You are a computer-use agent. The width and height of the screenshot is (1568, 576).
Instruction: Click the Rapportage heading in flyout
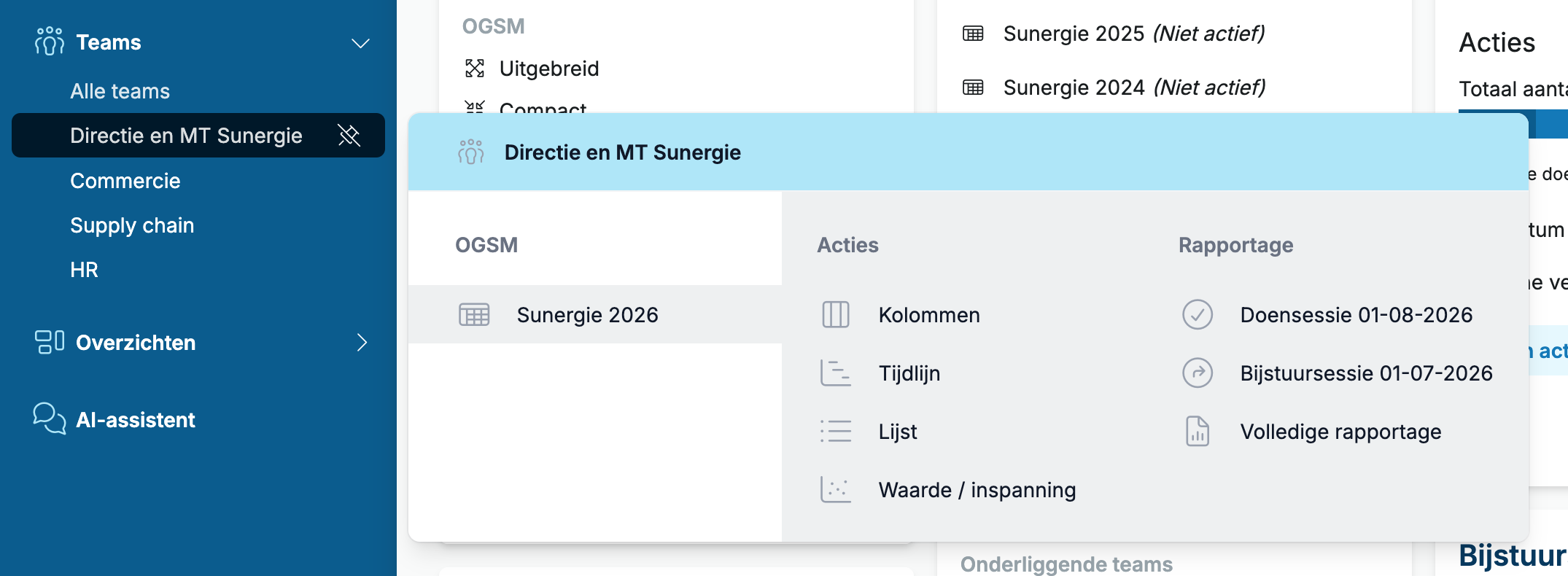click(1236, 245)
